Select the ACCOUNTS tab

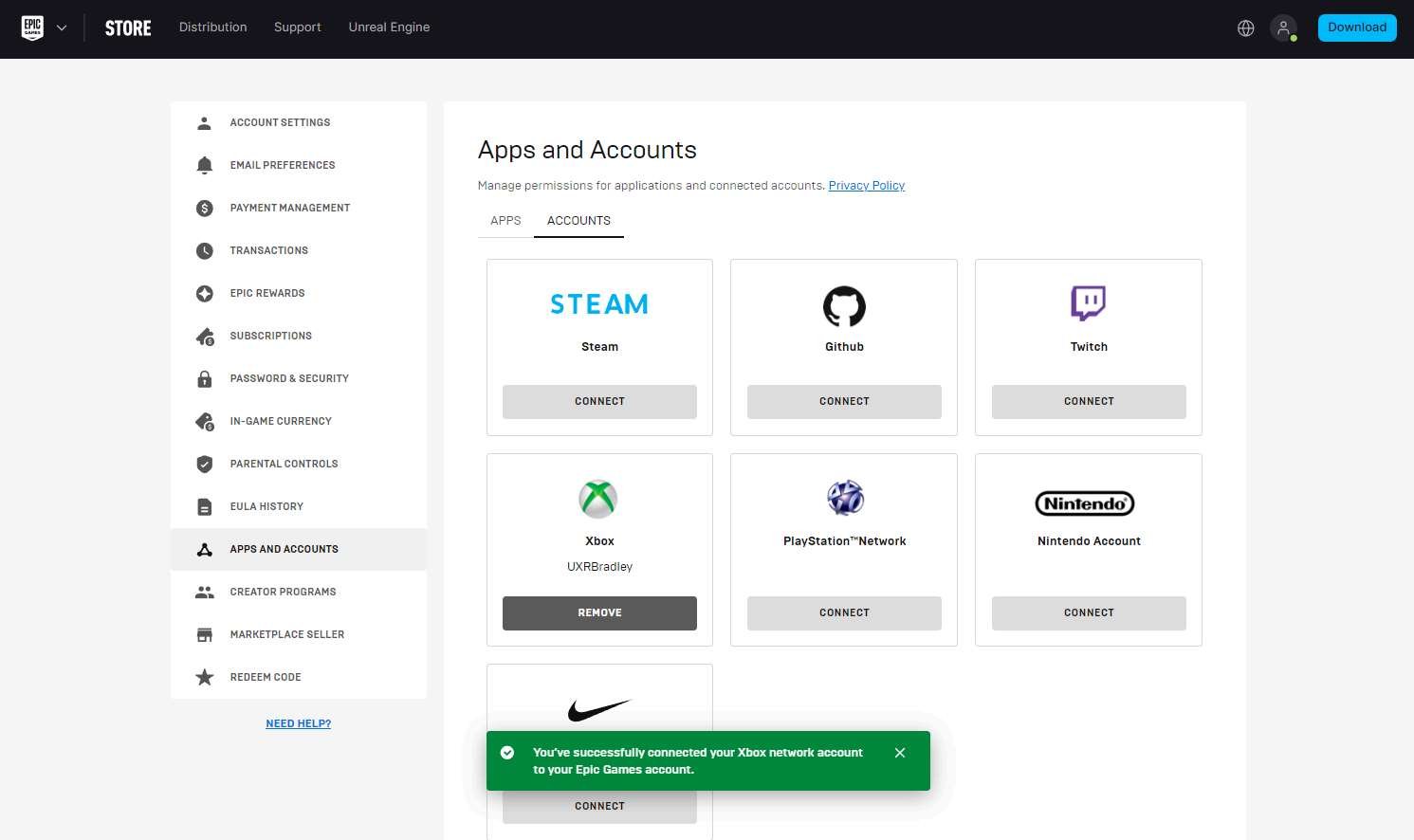[578, 221]
